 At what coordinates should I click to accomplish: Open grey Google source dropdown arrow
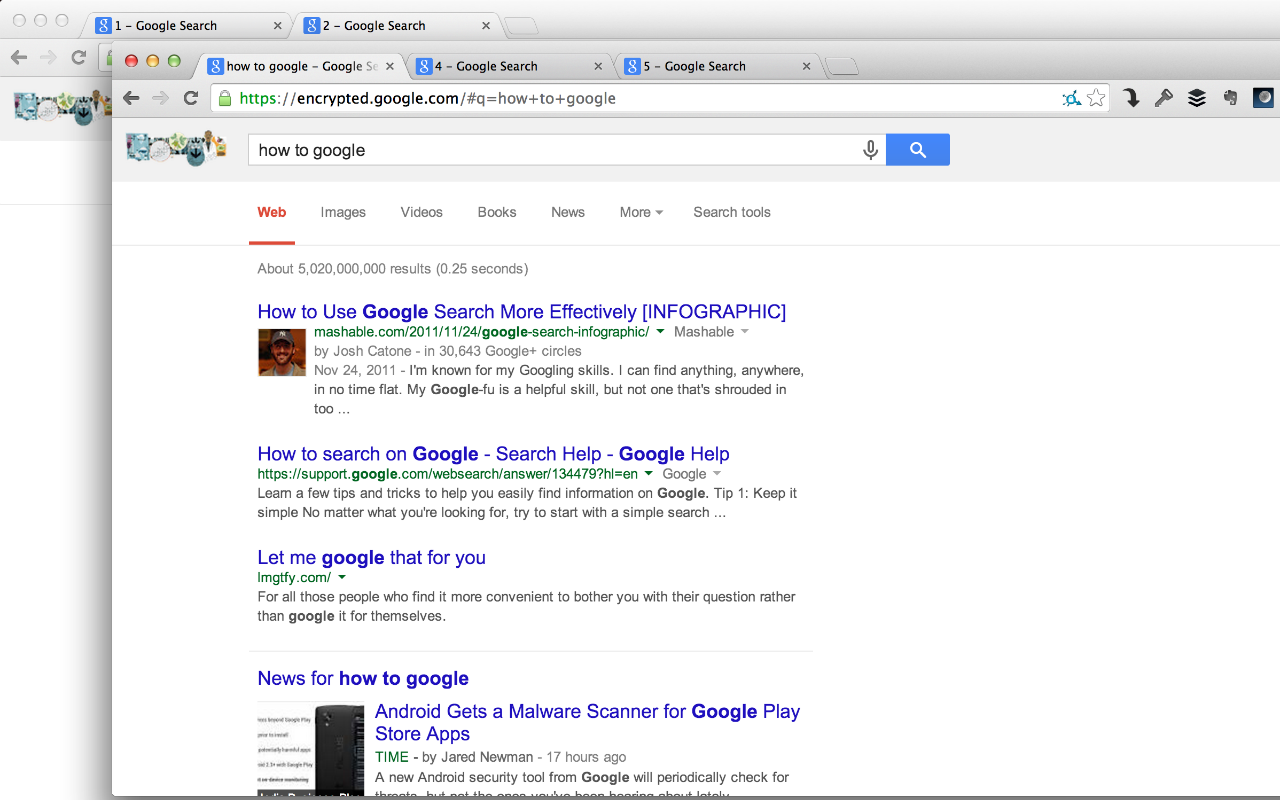pyautogui.click(x=717, y=474)
